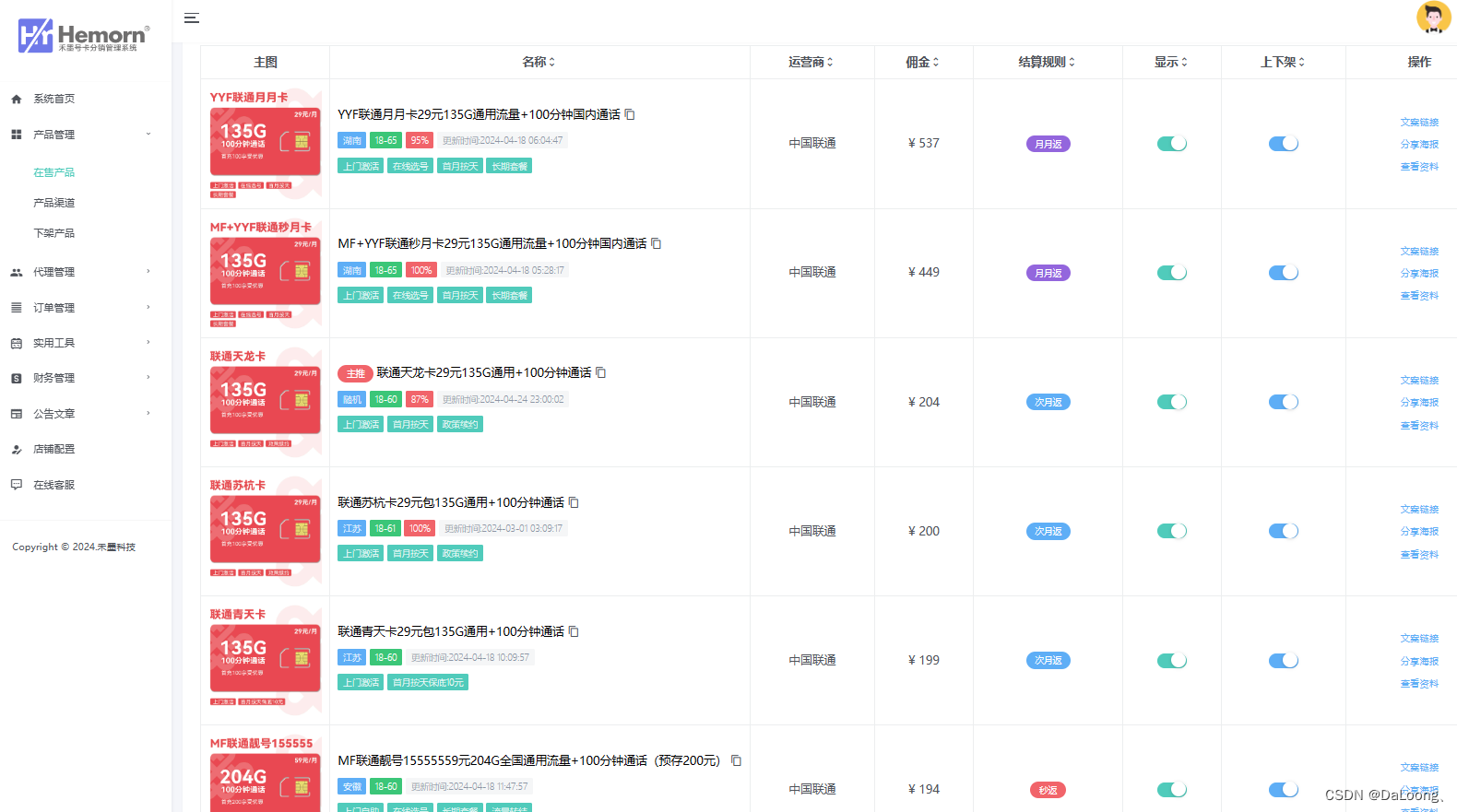
Task: Select 在售产品 submenu item
Action: click(53, 172)
